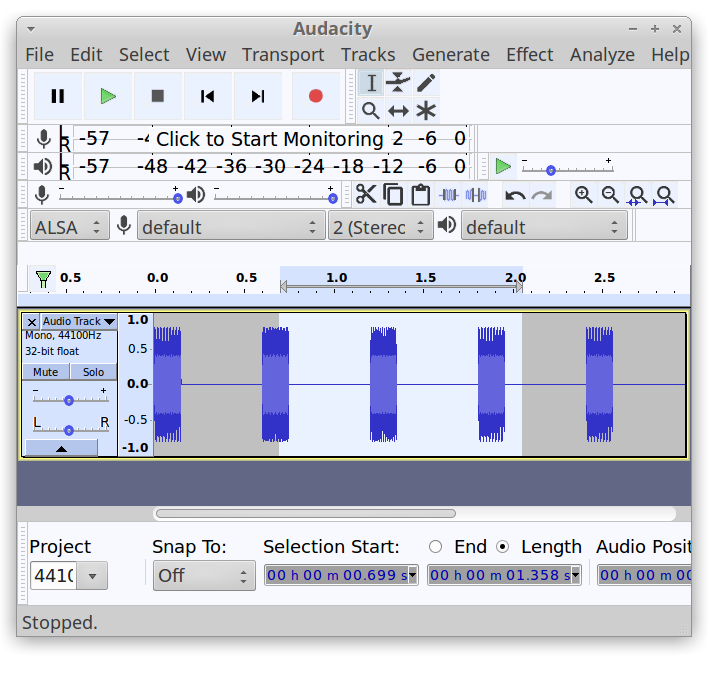Skip to Start of the track
710x678 pixels.
pos(208,96)
